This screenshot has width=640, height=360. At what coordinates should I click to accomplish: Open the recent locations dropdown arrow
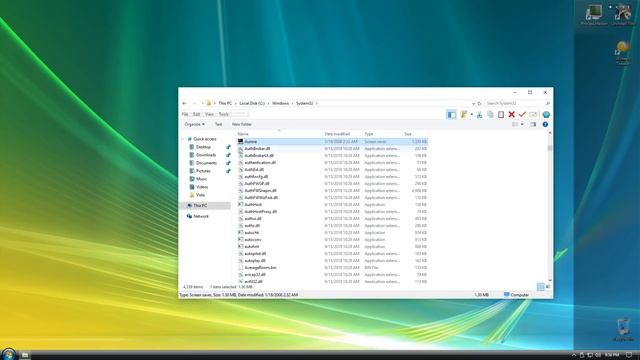click(202, 103)
